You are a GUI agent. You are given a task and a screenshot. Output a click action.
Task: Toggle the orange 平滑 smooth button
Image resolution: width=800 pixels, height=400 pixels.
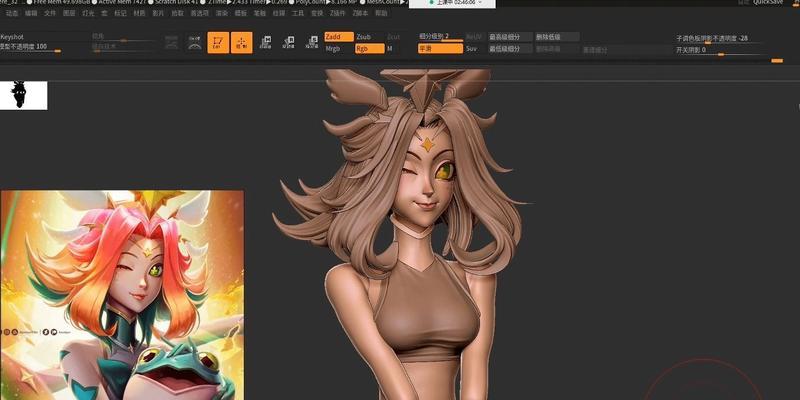[x=440, y=48]
